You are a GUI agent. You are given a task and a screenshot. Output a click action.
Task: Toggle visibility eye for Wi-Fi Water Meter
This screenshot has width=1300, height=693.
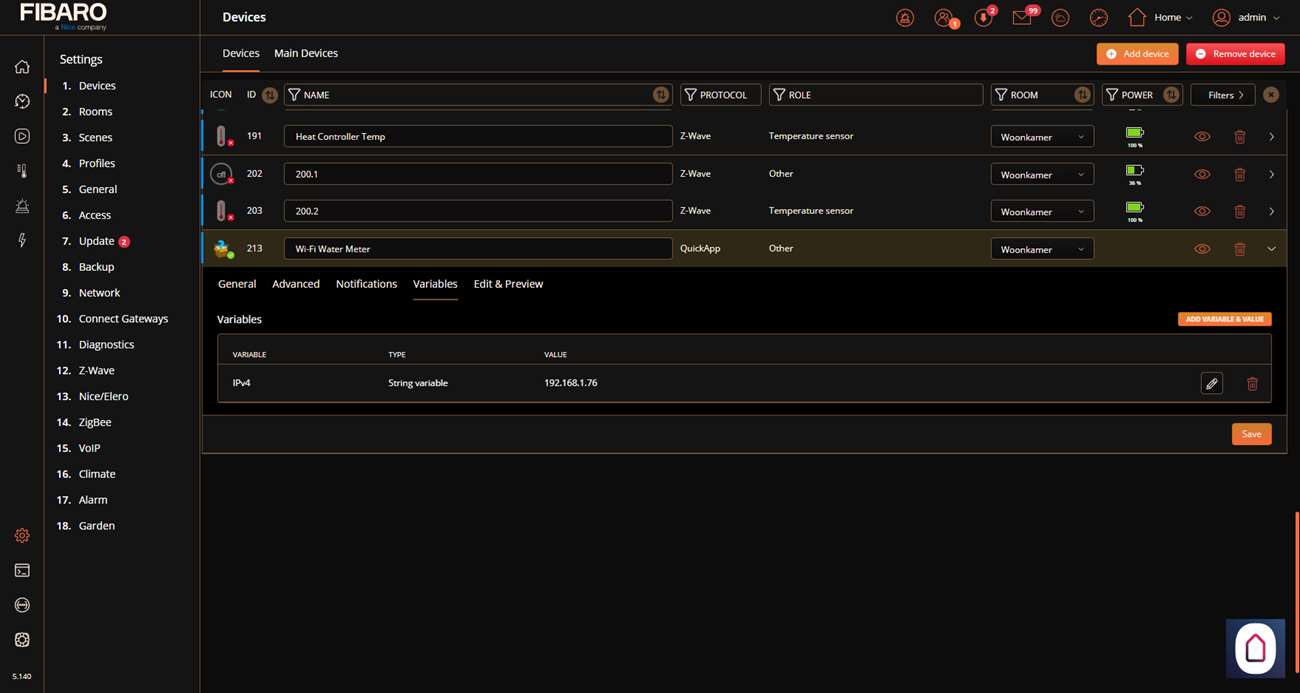1202,249
